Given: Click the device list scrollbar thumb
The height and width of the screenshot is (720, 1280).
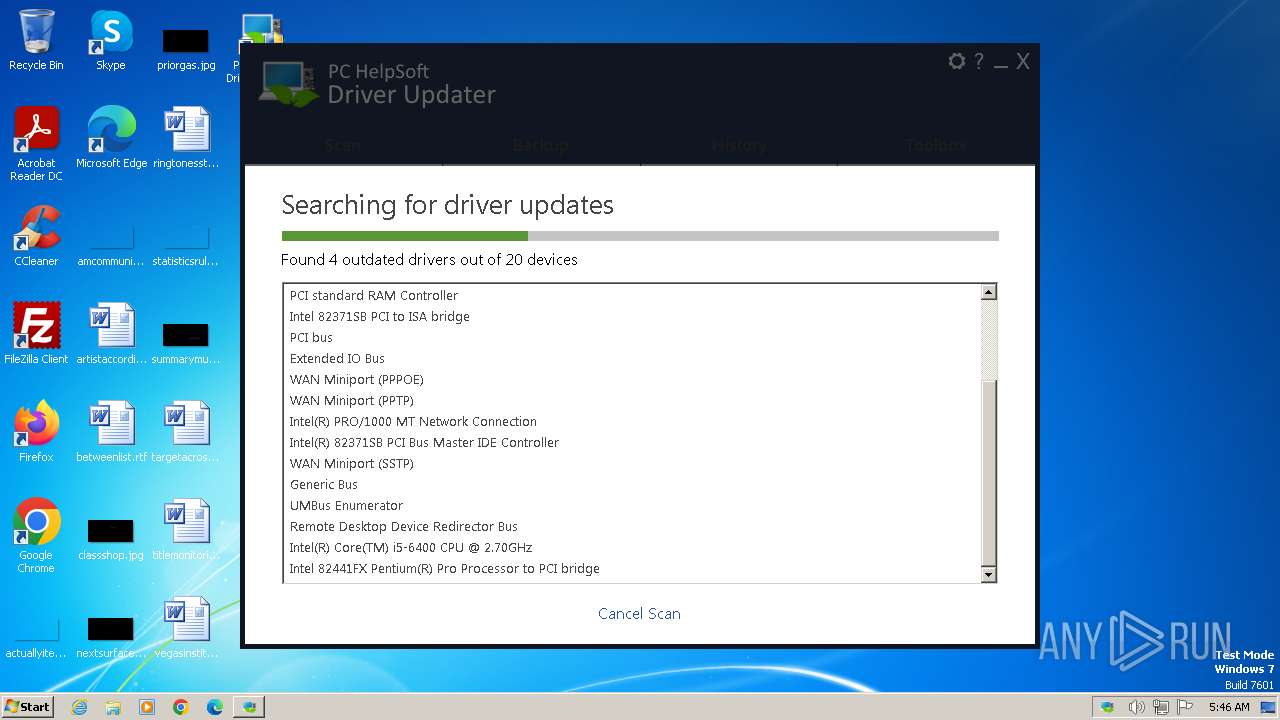Looking at the screenshot, I should click(988, 474).
